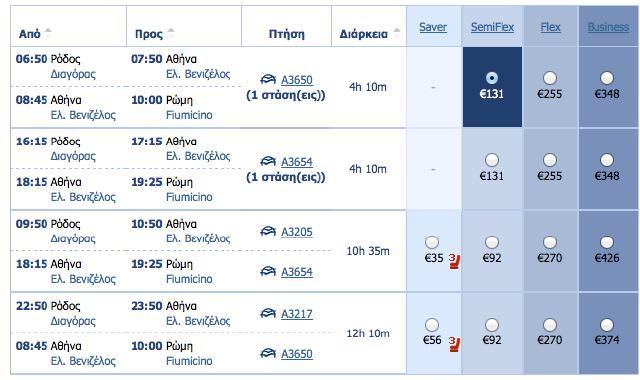Click the airline logo icon beside flight A3217
The image size is (640, 380).
point(268,313)
